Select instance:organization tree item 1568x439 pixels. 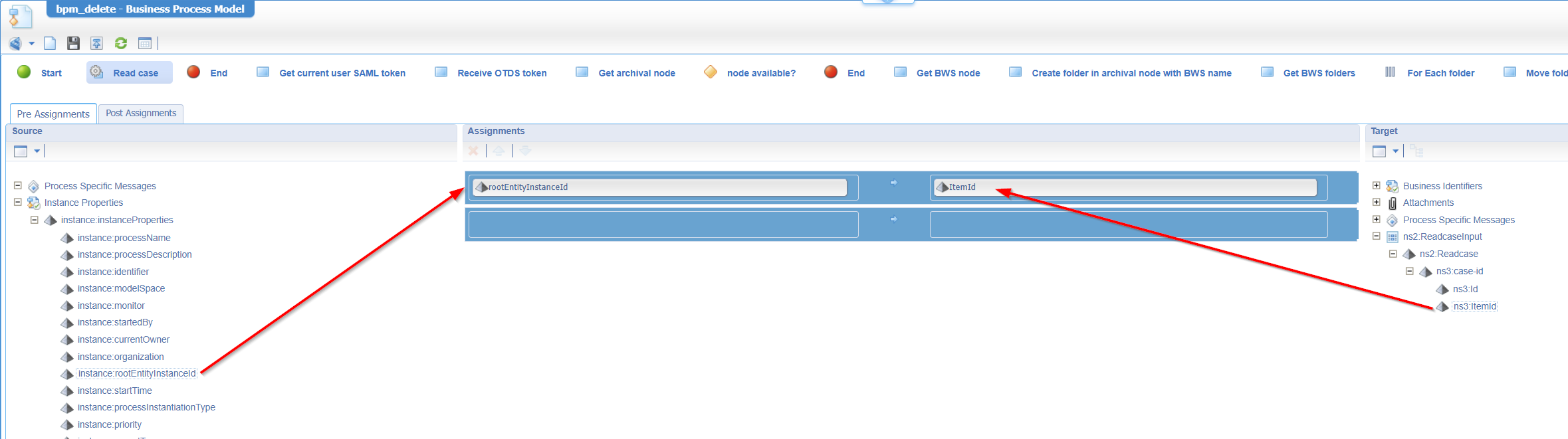pyautogui.click(x=120, y=357)
